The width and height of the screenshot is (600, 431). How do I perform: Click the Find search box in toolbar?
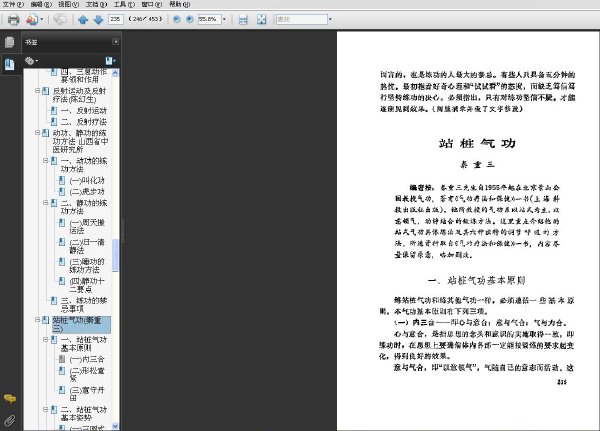302,19
